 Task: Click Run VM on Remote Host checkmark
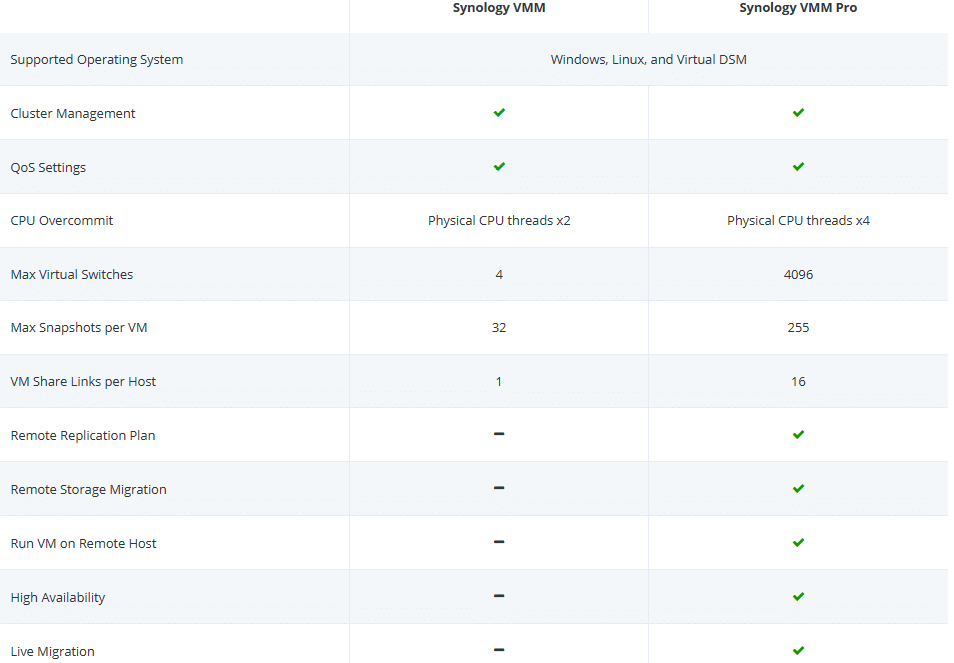pos(799,543)
